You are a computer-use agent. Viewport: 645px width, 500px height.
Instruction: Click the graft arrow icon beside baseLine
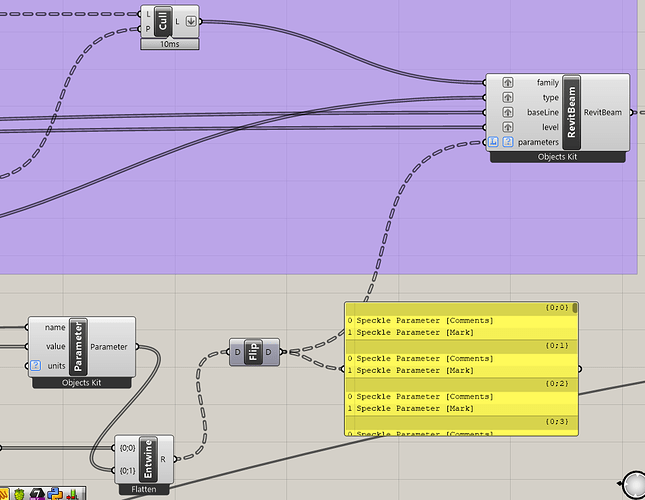click(x=508, y=112)
